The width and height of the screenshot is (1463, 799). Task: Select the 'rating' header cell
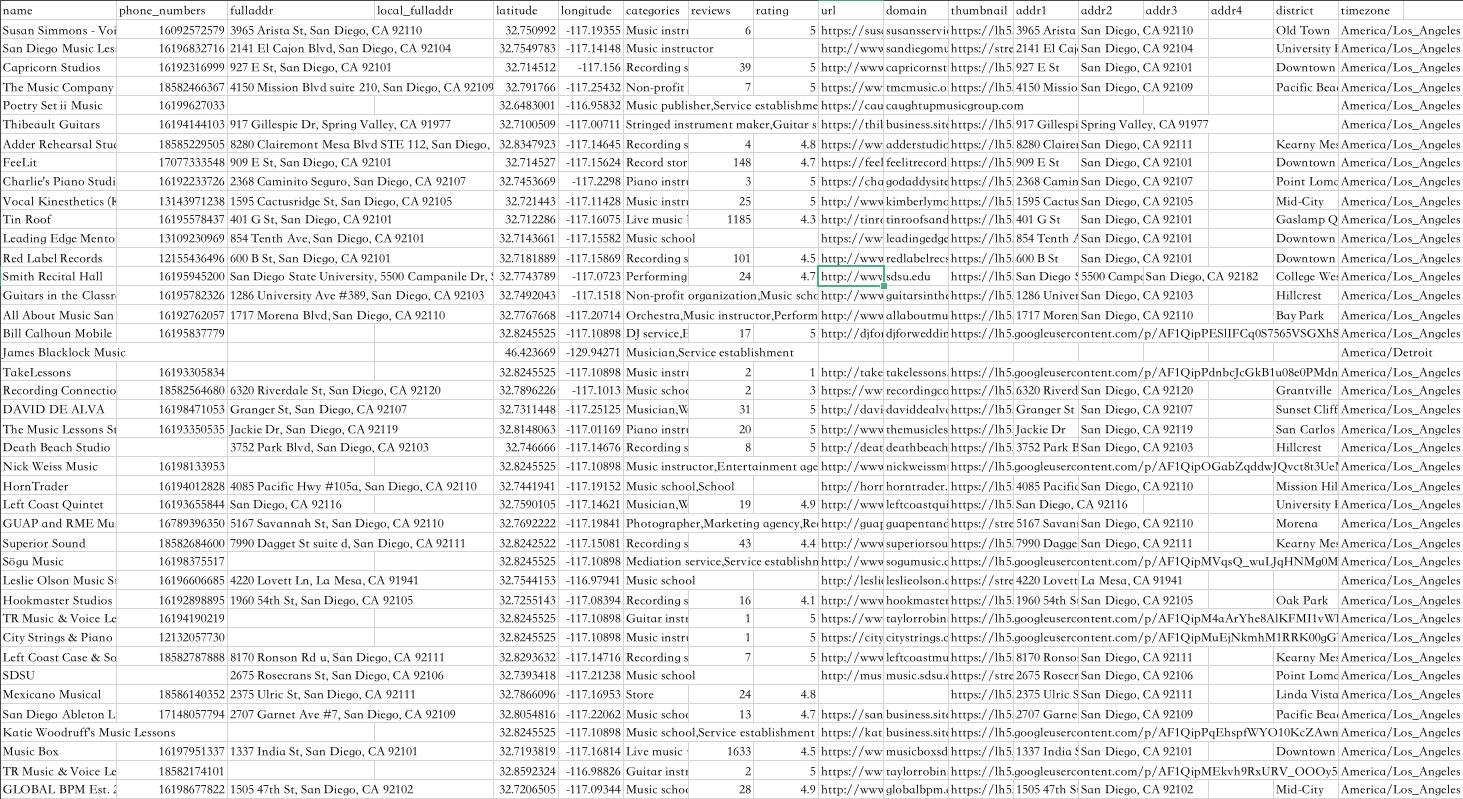point(785,10)
